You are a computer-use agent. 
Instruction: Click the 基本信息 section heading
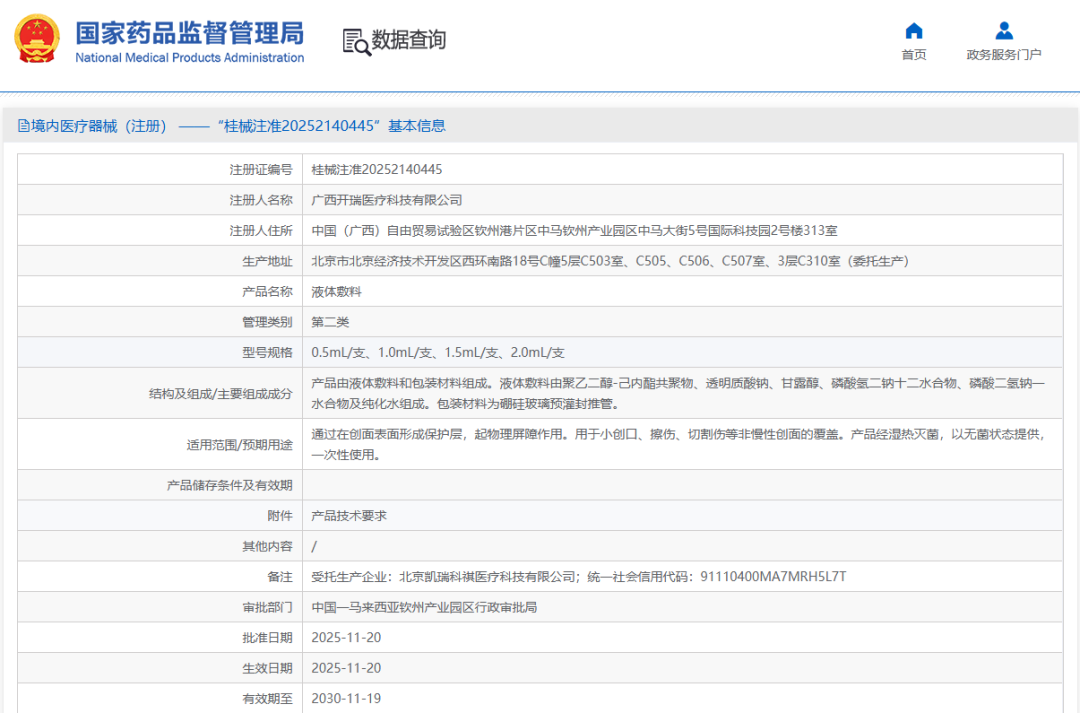(x=417, y=125)
